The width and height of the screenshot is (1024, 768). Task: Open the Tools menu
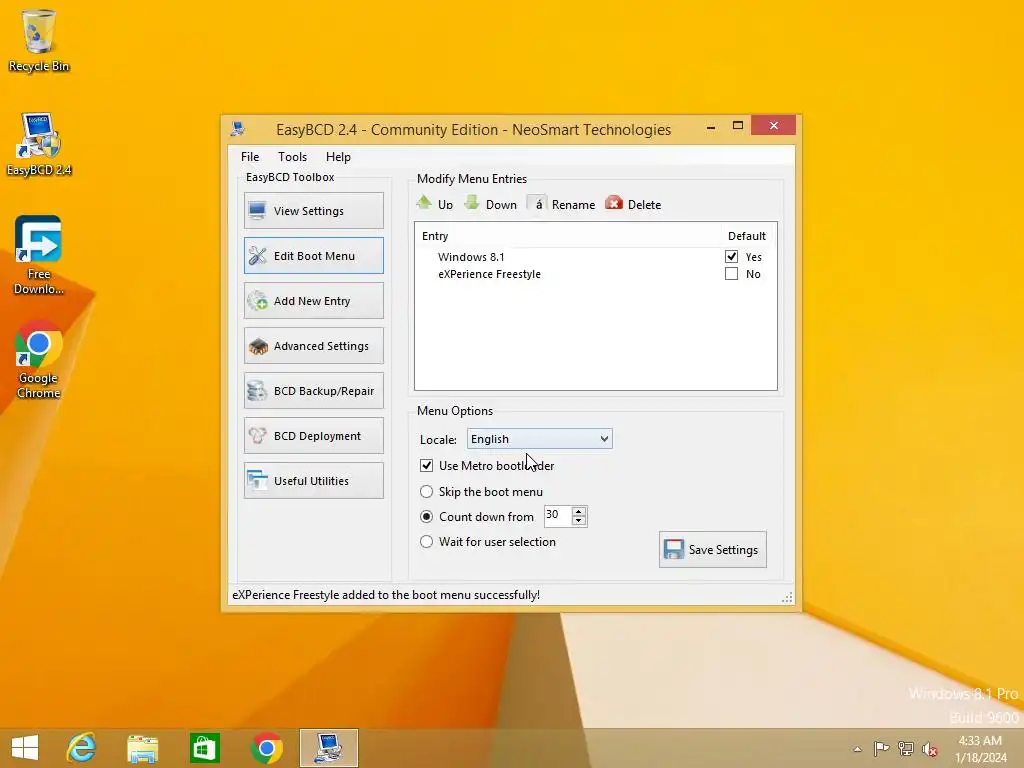[x=292, y=157]
